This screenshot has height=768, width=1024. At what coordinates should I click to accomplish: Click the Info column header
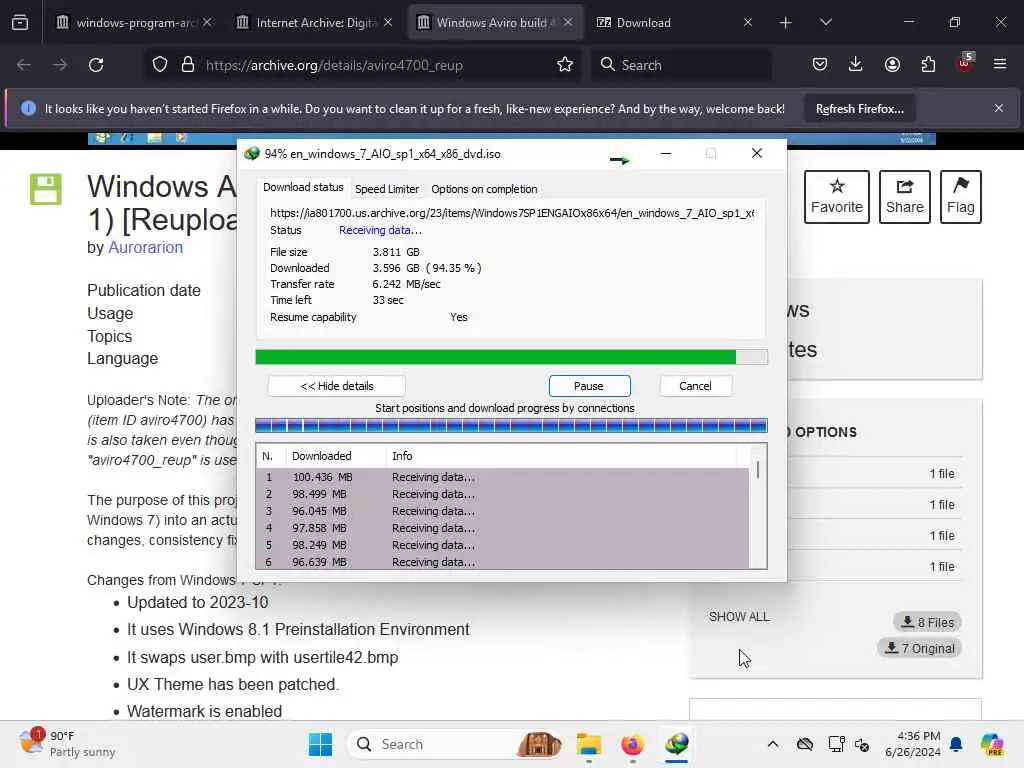(x=562, y=456)
